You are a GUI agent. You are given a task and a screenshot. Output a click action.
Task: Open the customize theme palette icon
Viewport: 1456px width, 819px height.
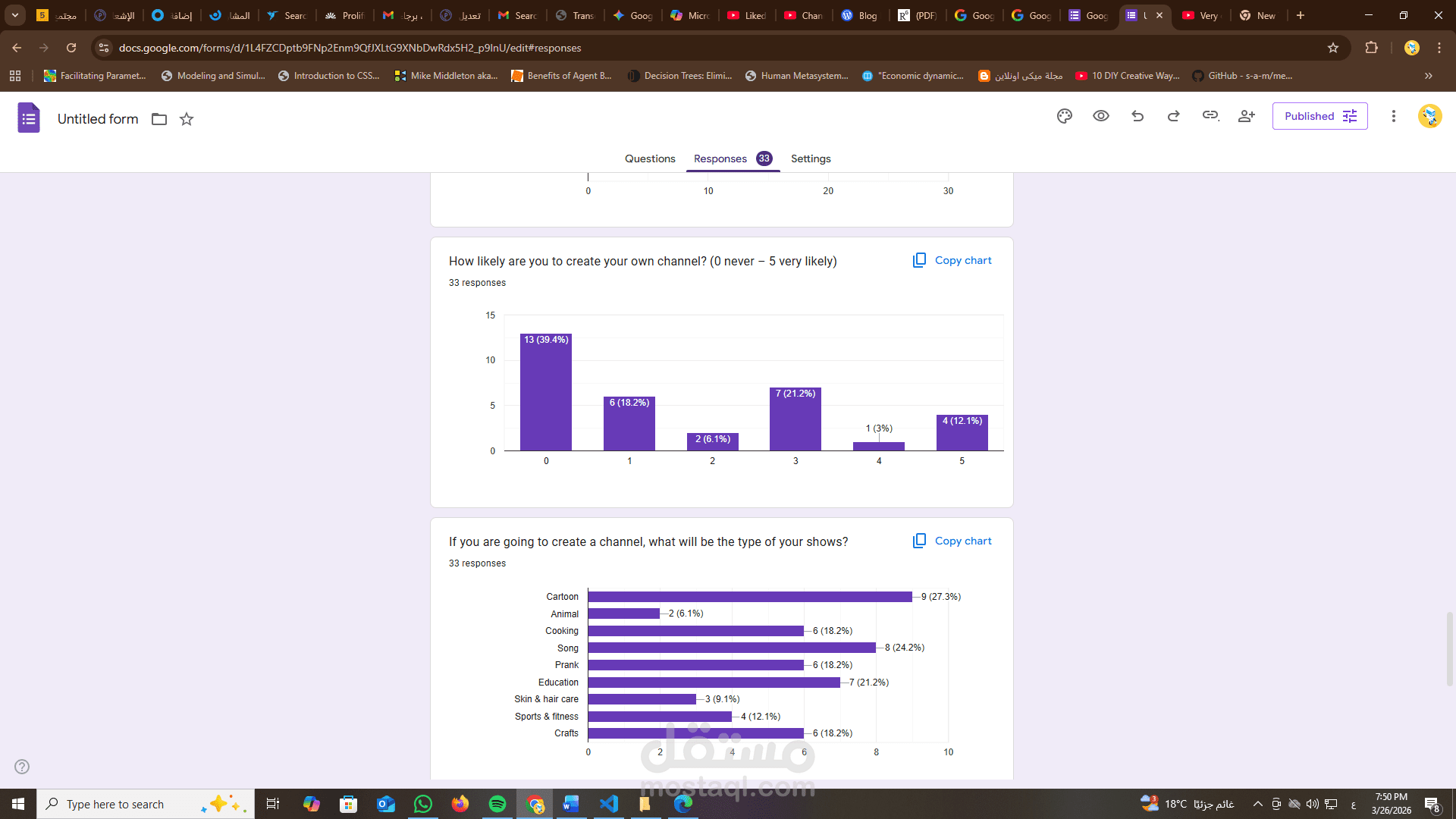pos(1065,116)
